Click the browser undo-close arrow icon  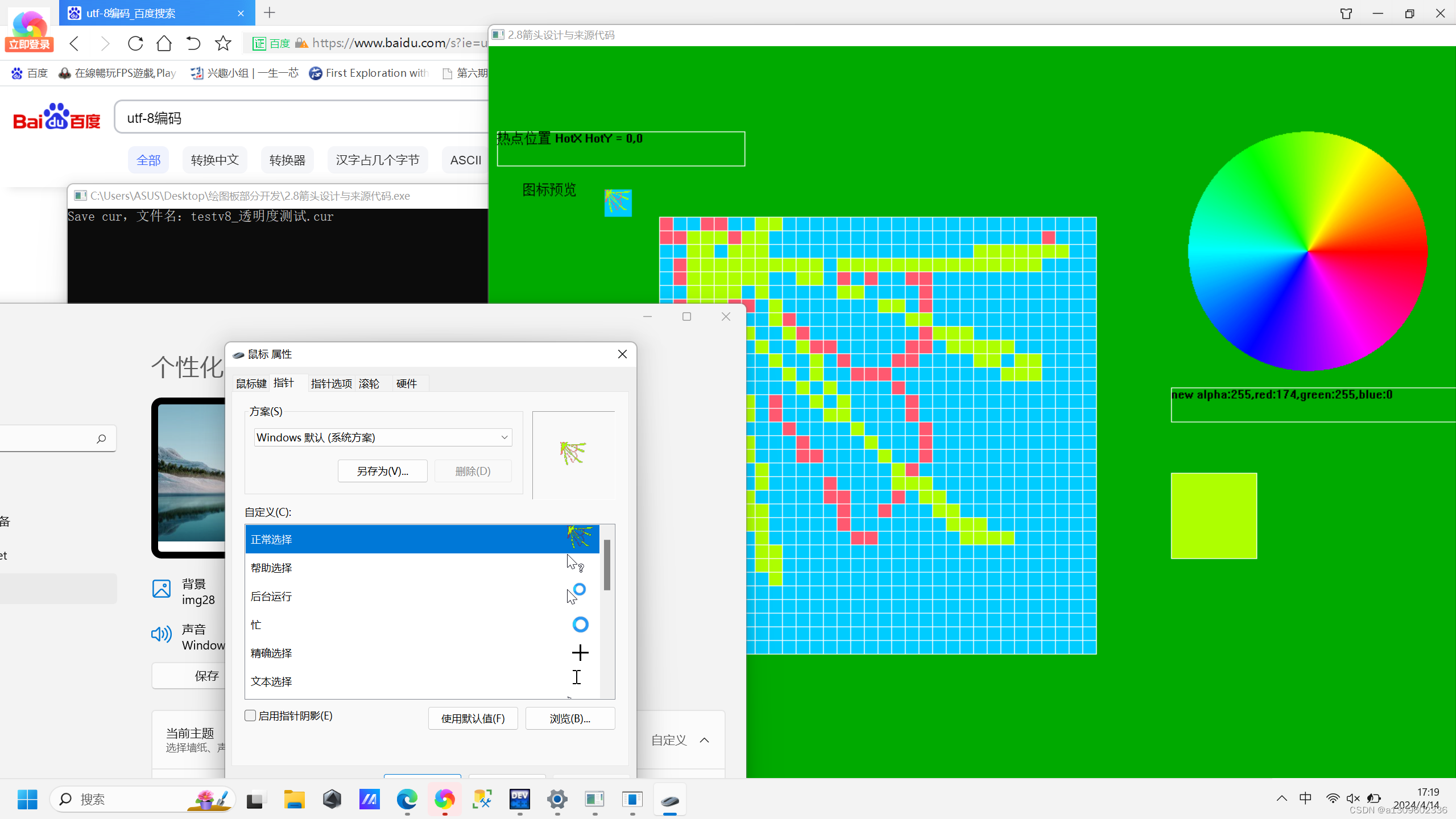point(193,43)
